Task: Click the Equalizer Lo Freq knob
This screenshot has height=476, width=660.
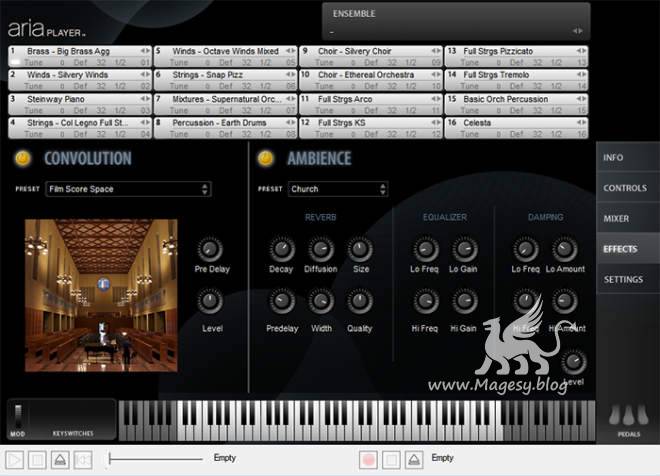Action: pos(426,249)
